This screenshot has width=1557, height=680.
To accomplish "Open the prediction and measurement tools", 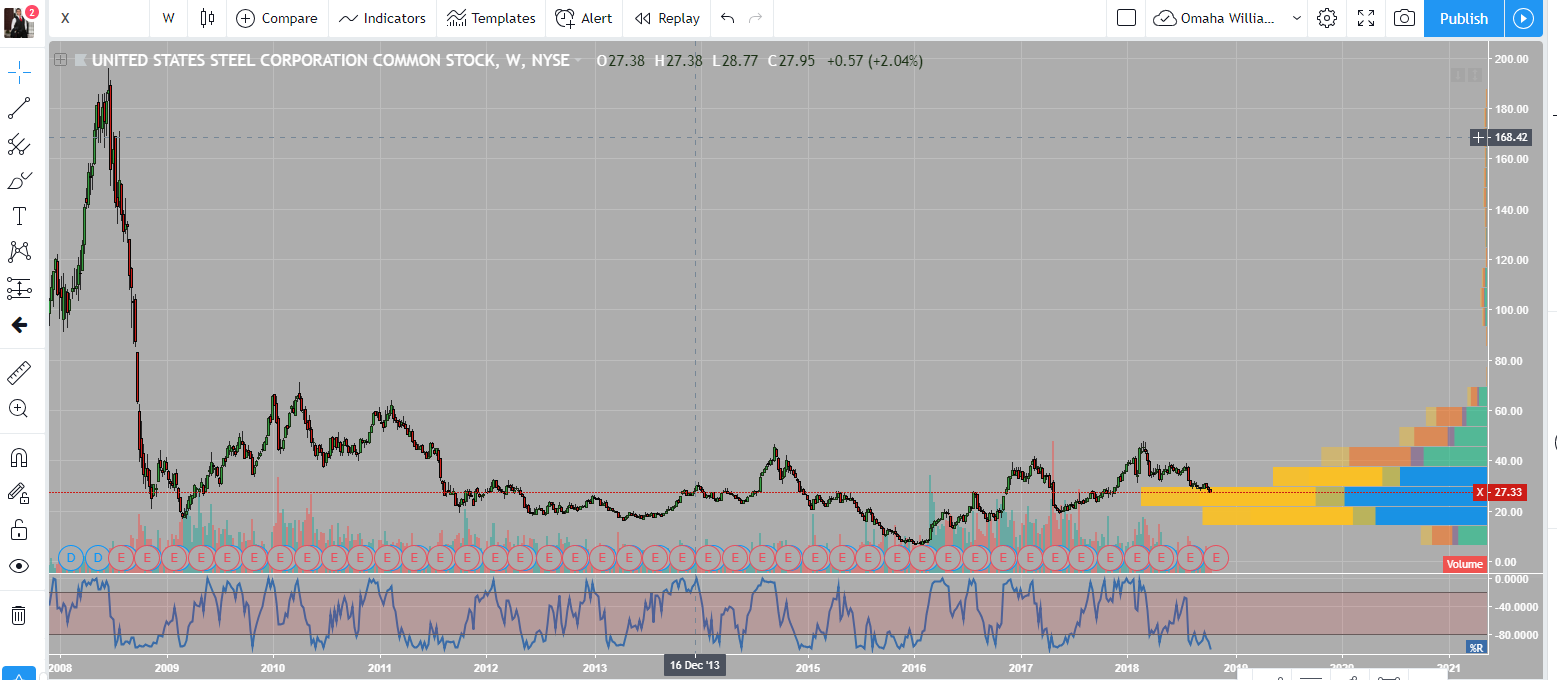I will (x=19, y=289).
